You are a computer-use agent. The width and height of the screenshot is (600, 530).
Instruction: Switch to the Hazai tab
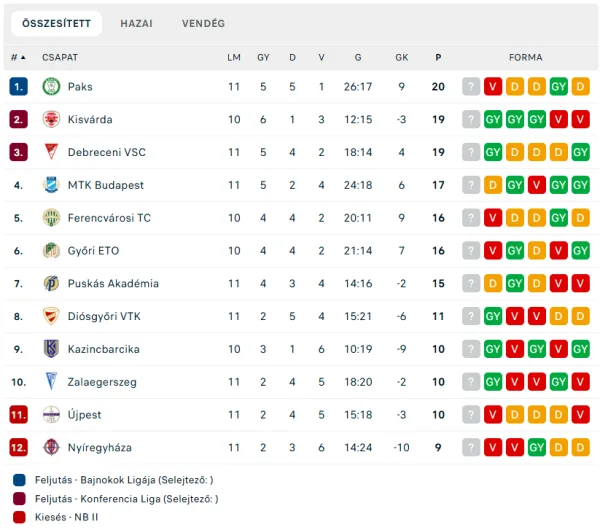coord(136,23)
